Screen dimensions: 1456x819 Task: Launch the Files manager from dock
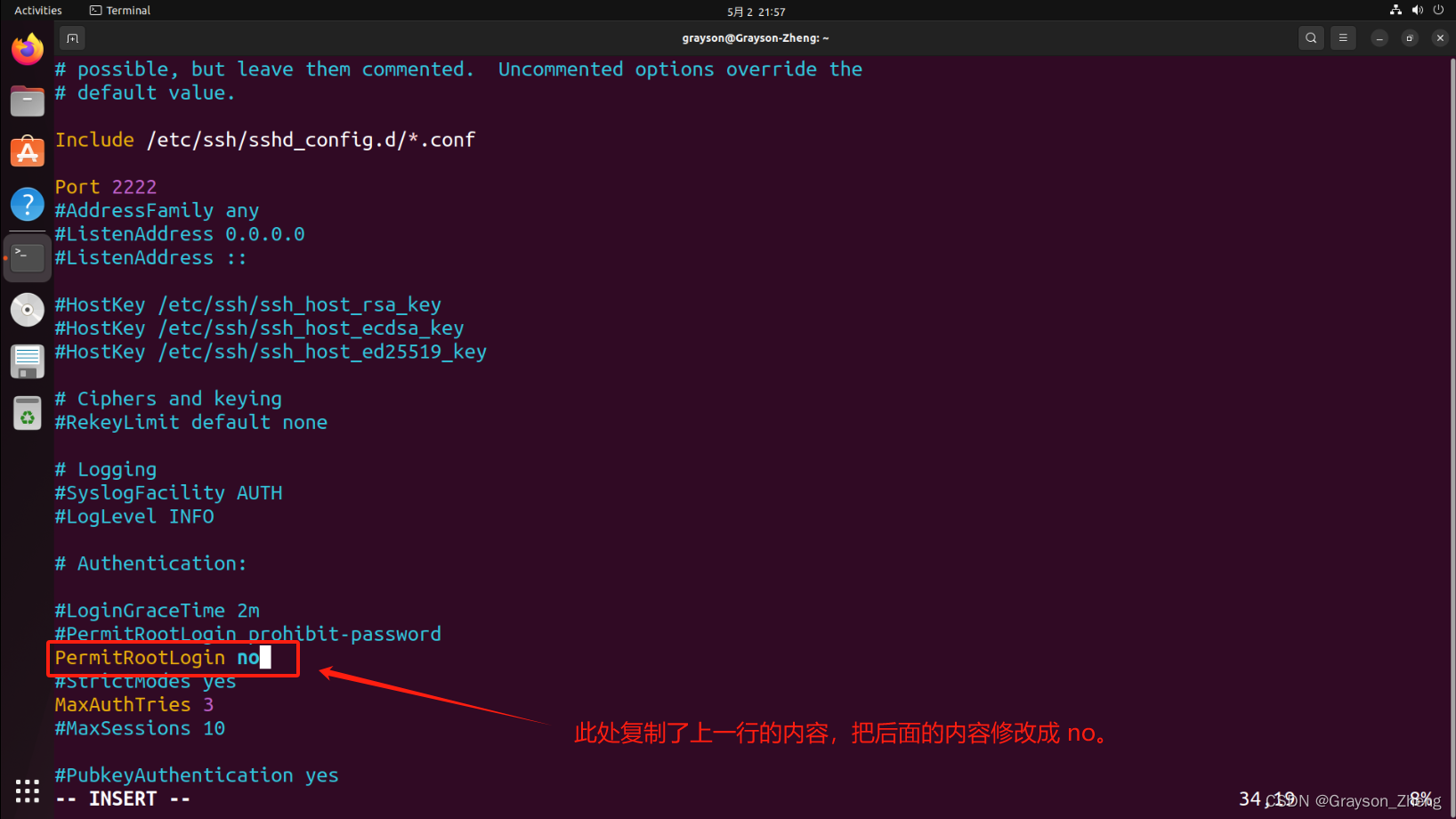[x=28, y=101]
